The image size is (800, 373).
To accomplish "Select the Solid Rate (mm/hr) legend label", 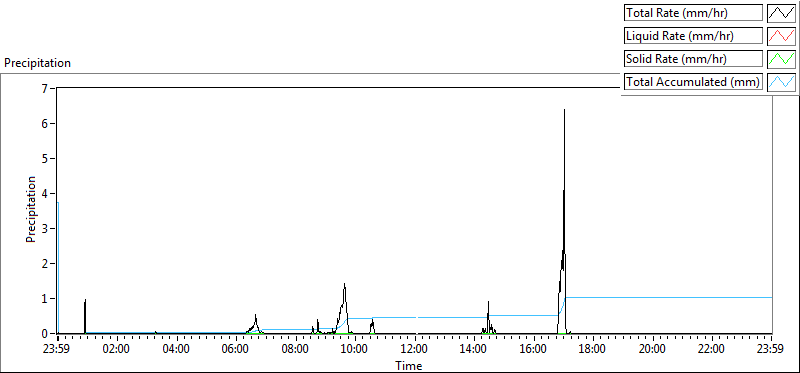I will tap(694, 59).
